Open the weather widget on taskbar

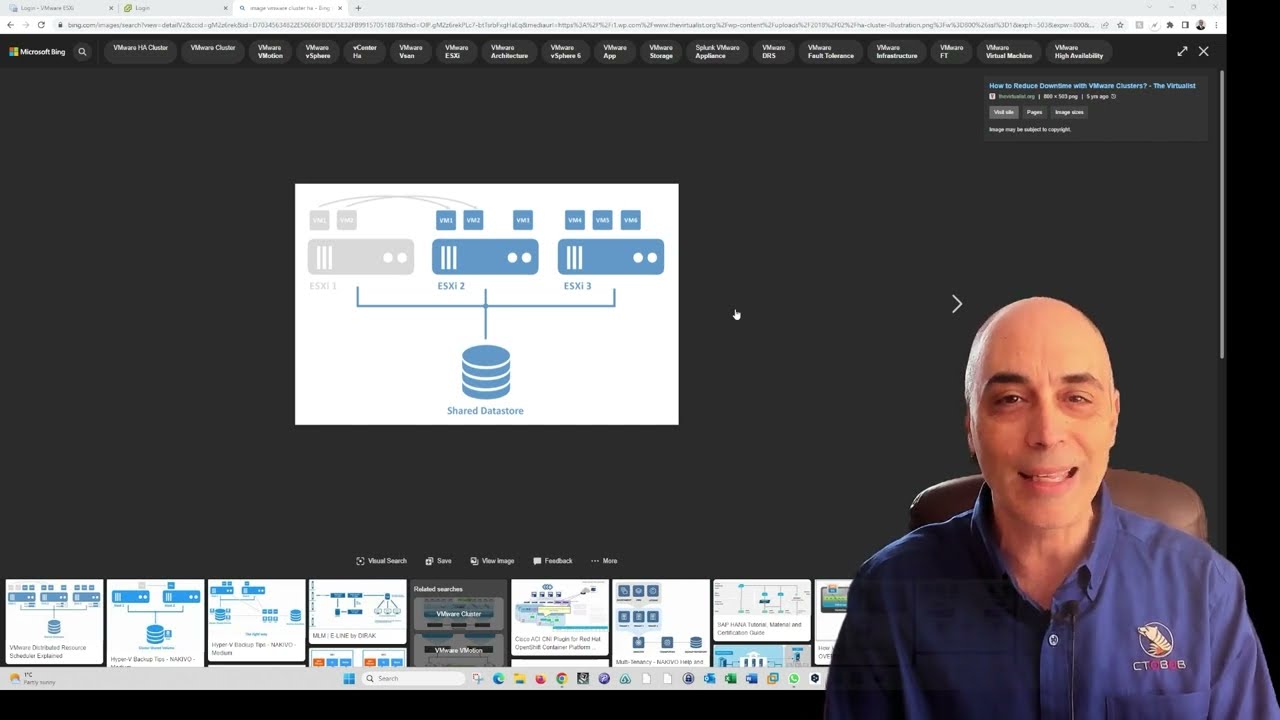pos(32,678)
